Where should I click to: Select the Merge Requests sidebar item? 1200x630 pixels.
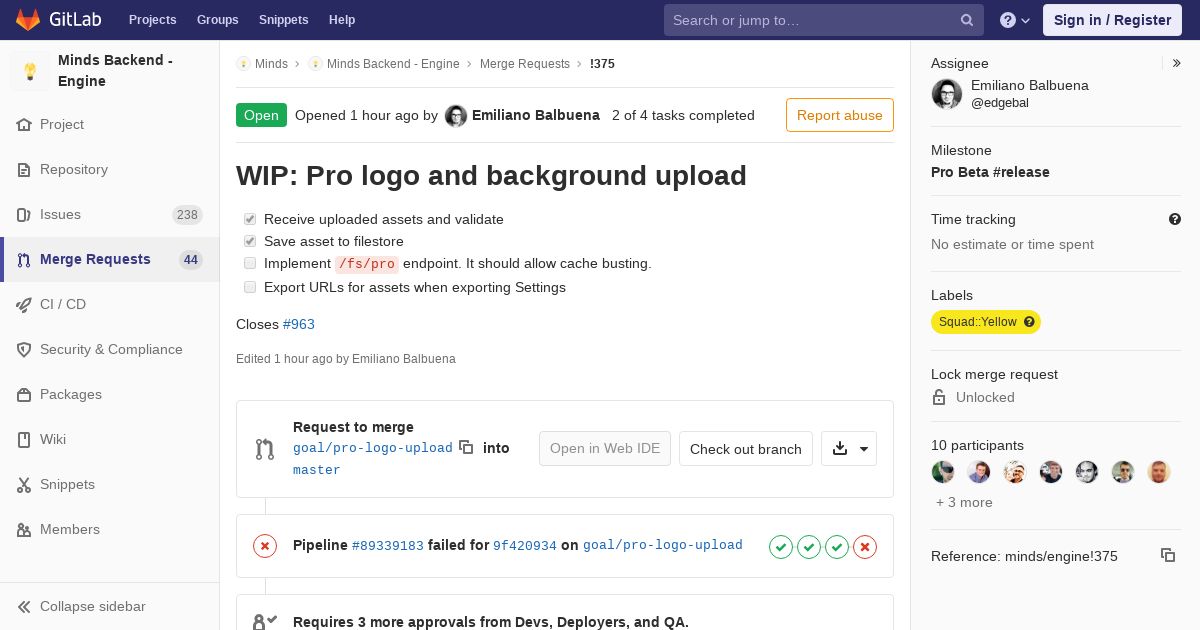[109, 260]
